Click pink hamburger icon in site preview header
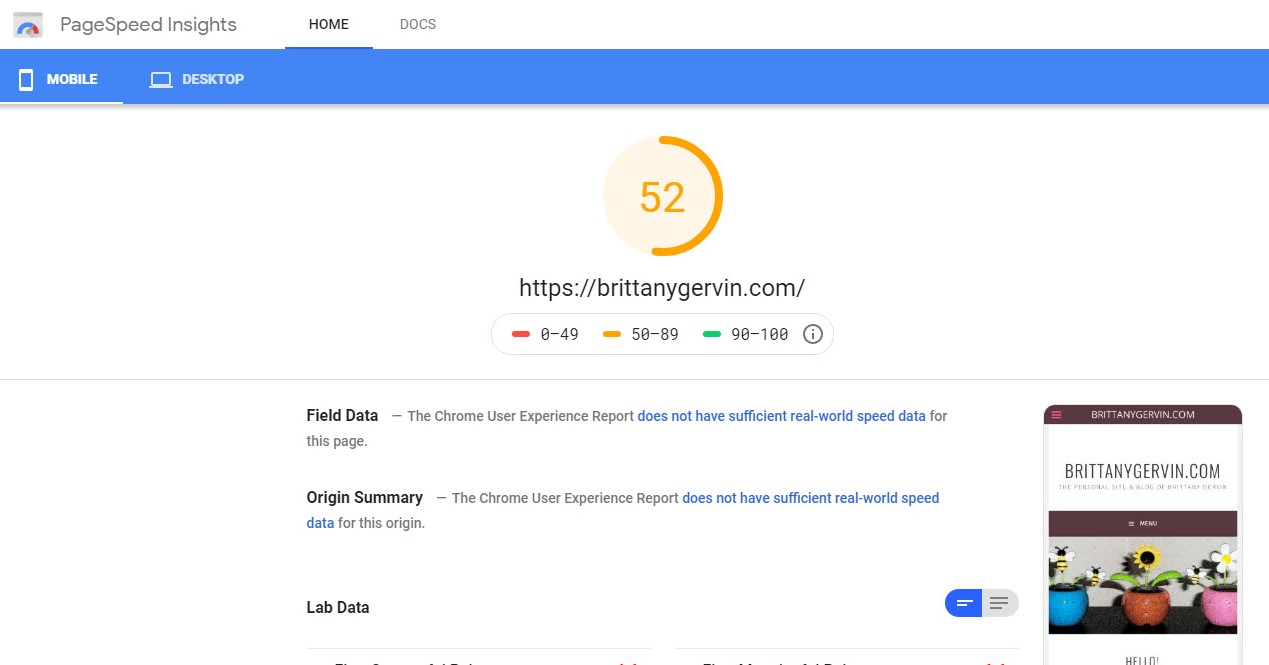The width and height of the screenshot is (1269, 665). pyautogui.click(x=1056, y=415)
